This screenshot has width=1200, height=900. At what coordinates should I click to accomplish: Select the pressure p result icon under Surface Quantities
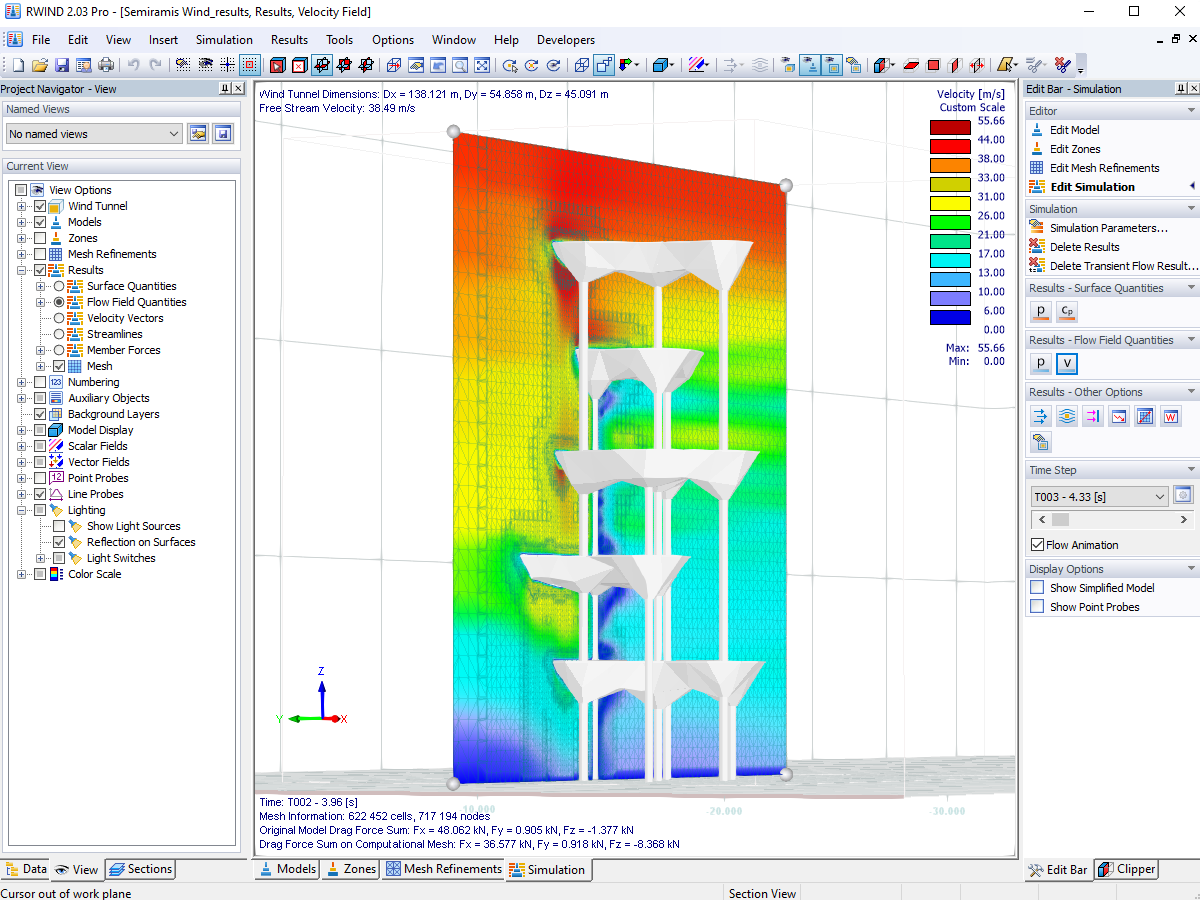pyautogui.click(x=1040, y=311)
